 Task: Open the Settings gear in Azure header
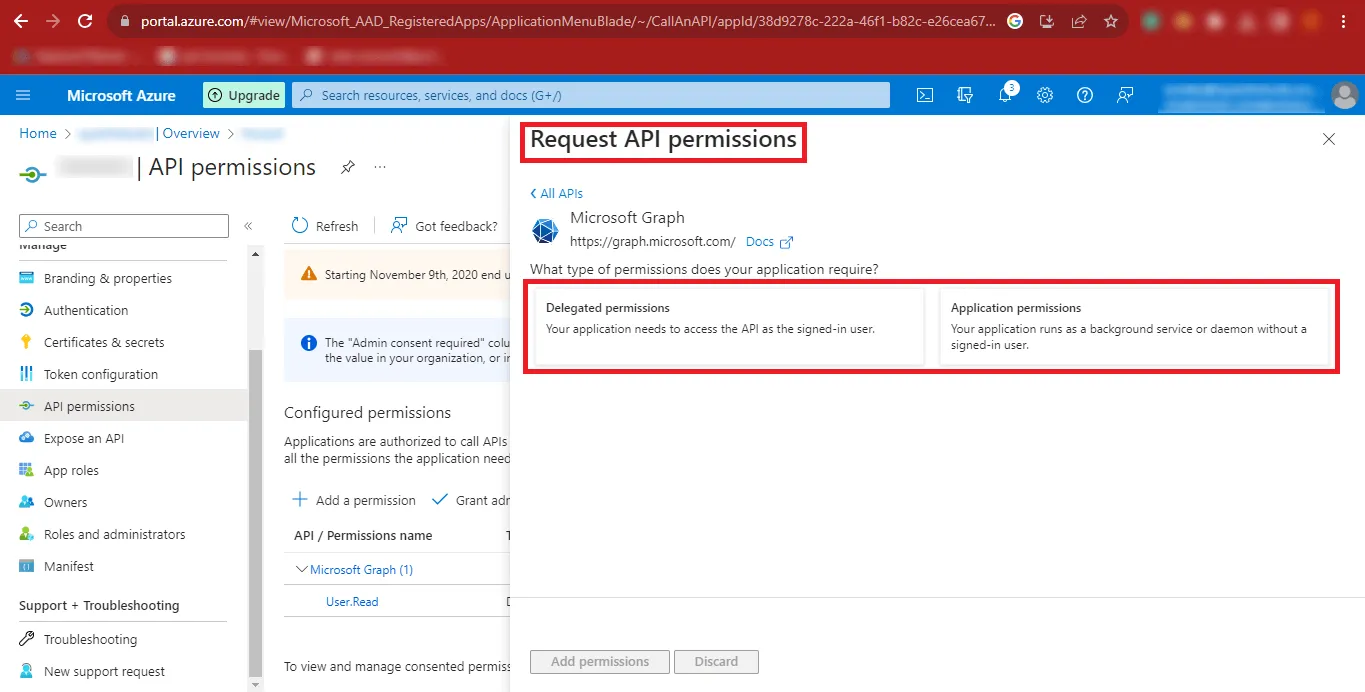pyautogui.click(x=1045, y=95)
